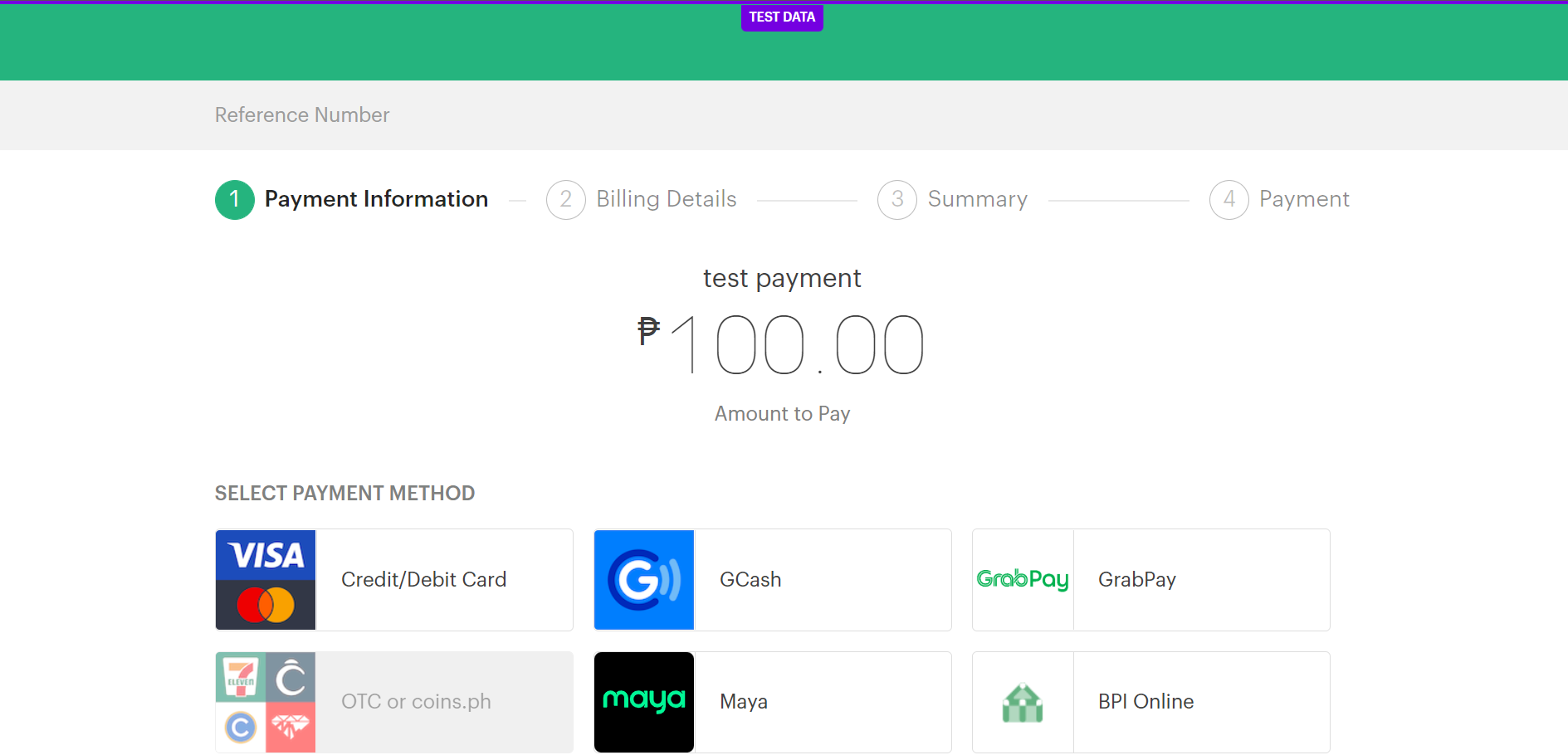Click the step 2 Billing Details circle

(565, 199)
